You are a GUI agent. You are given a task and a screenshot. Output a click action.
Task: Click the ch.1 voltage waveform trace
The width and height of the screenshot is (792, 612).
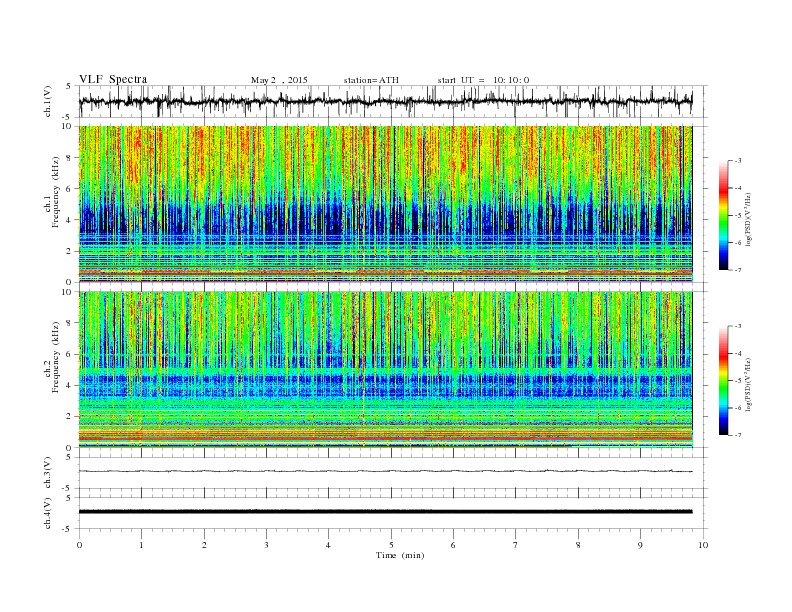tap(385, 101)
